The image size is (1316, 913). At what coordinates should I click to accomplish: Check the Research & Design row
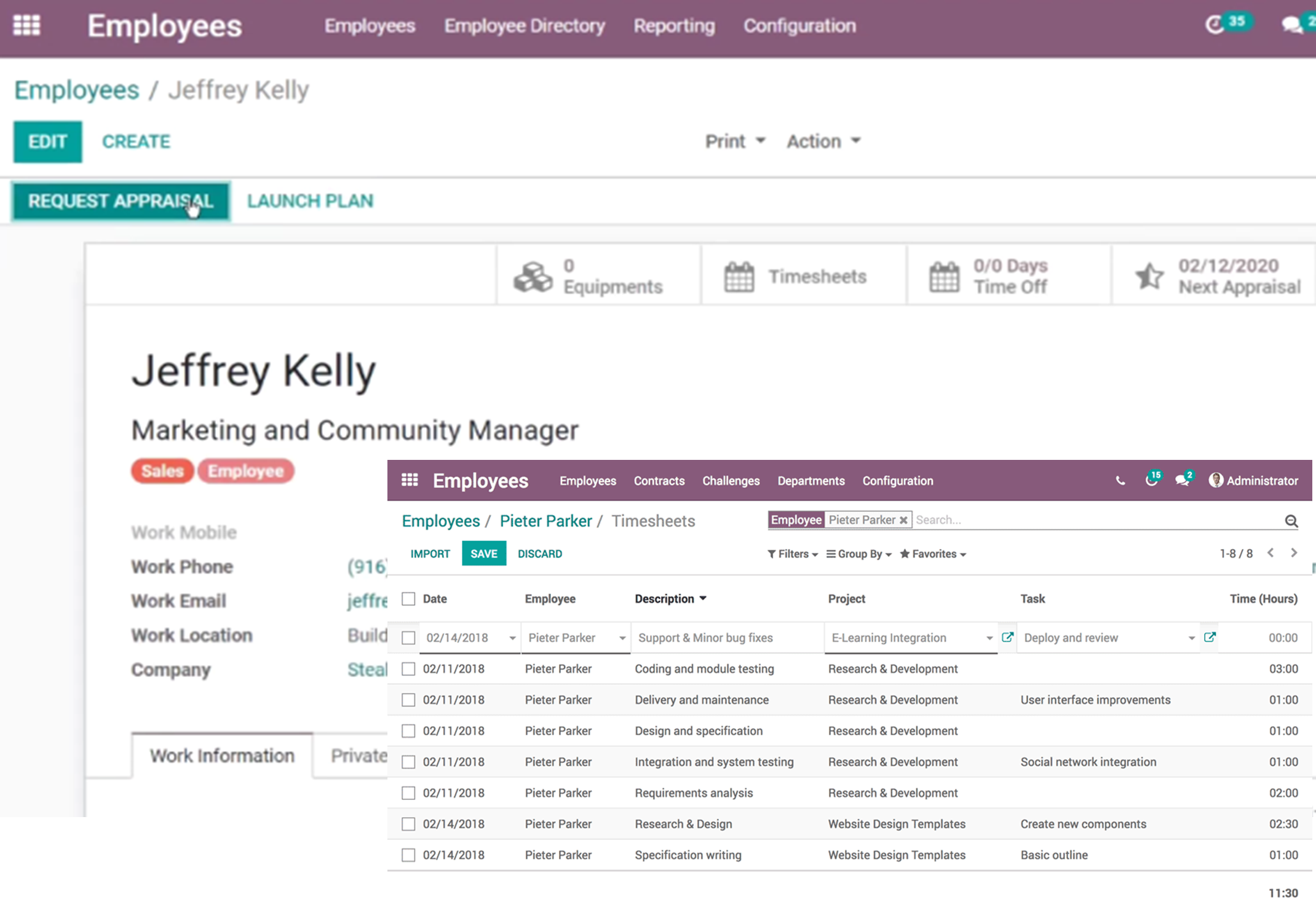408,824
